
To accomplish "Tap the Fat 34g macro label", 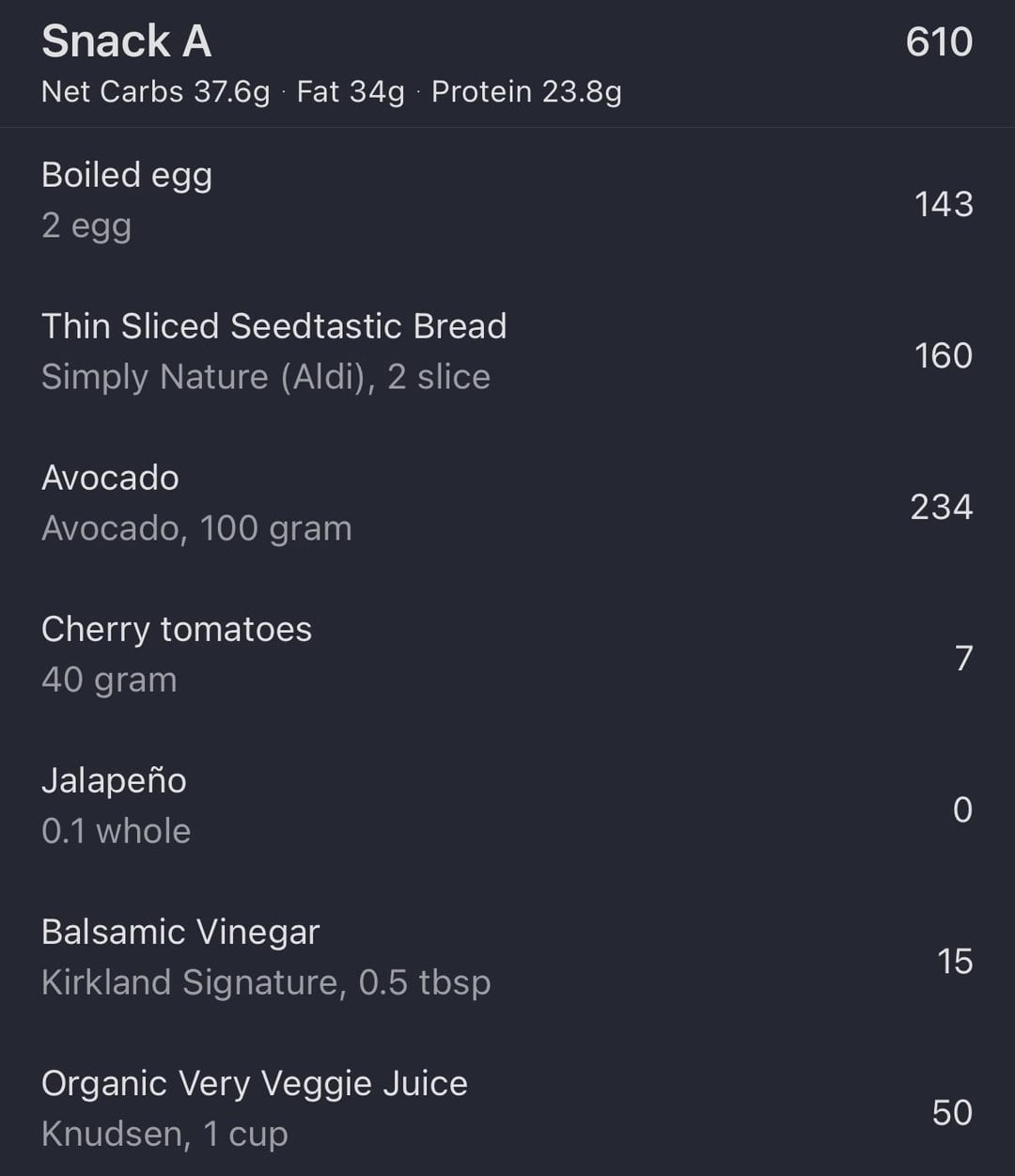I will coord(350,92).
